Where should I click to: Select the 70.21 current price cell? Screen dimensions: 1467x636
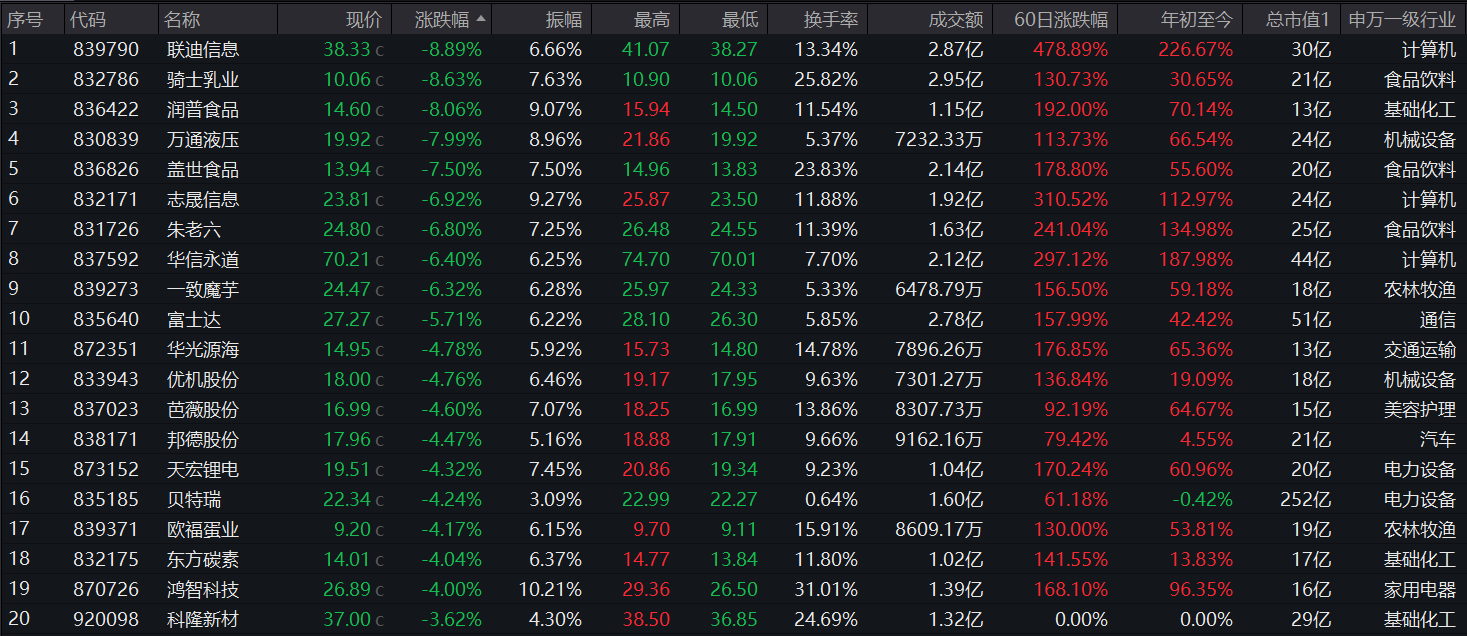point(346,259)
